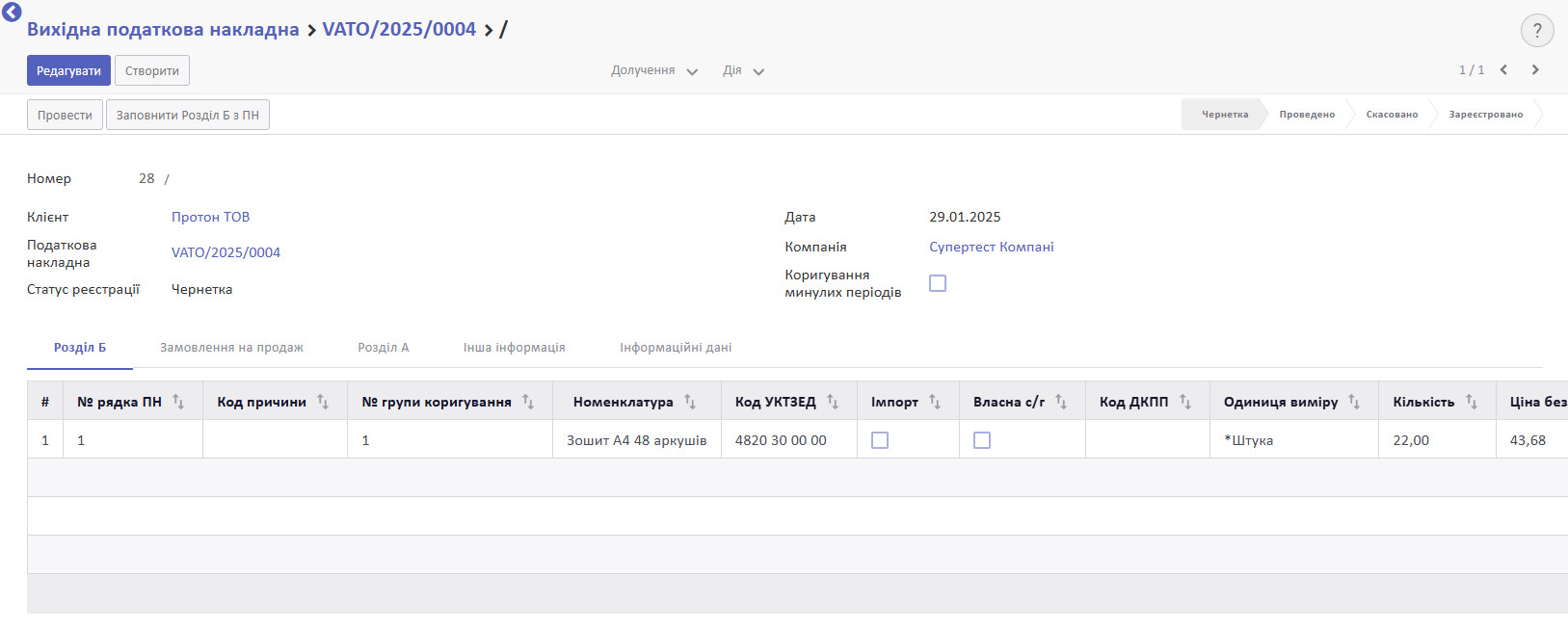The image size is (1568, 630).
Task: Go to previous record arrow
Action: (1503, 69)
